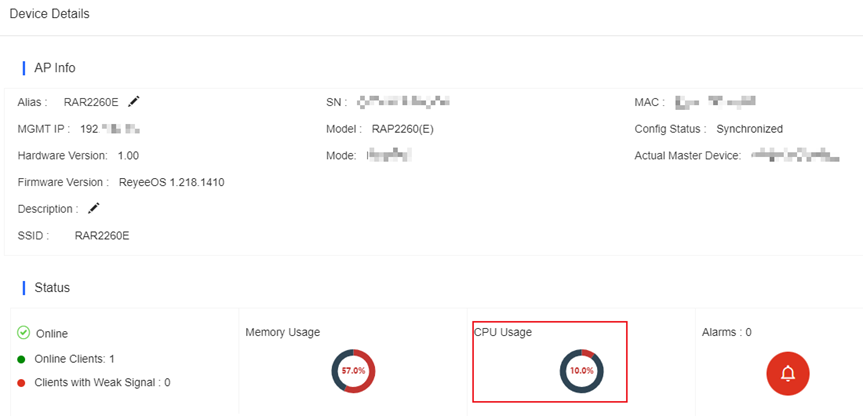Image resolution: width=863 pixels, height=416 pixels.
Task: Click the SSID value RAR2260E
Action: [102, 236]
